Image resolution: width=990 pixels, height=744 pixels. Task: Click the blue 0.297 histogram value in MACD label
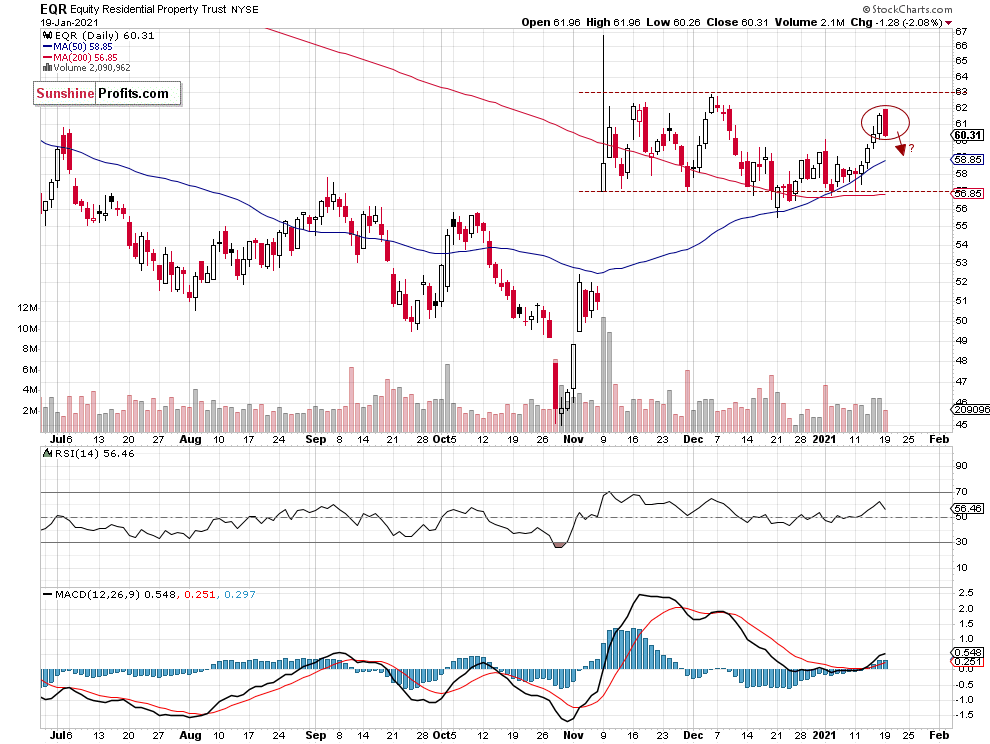click(240, 594)
